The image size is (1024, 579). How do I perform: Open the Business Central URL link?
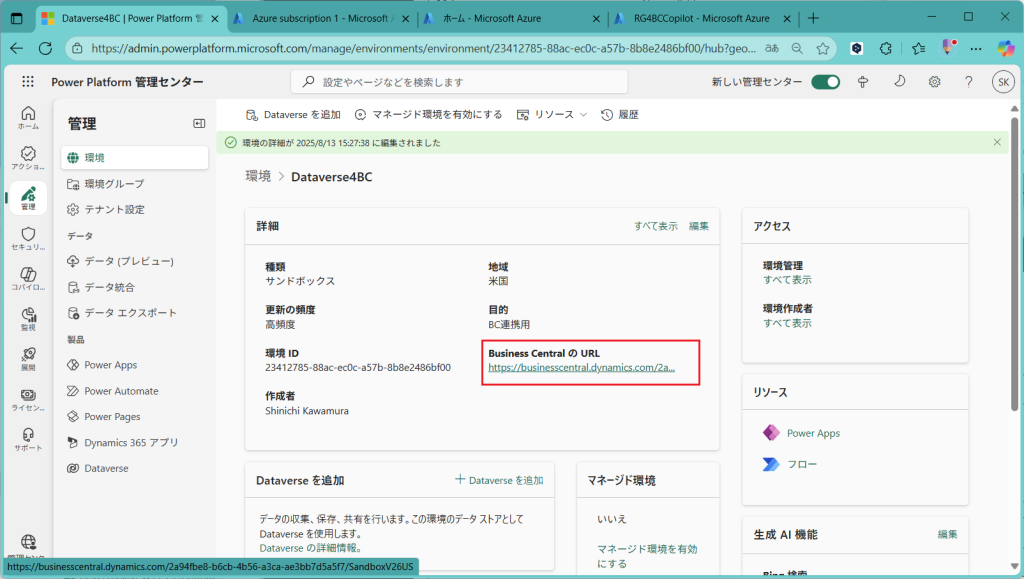pyautogui.click(x=581, y=368)
